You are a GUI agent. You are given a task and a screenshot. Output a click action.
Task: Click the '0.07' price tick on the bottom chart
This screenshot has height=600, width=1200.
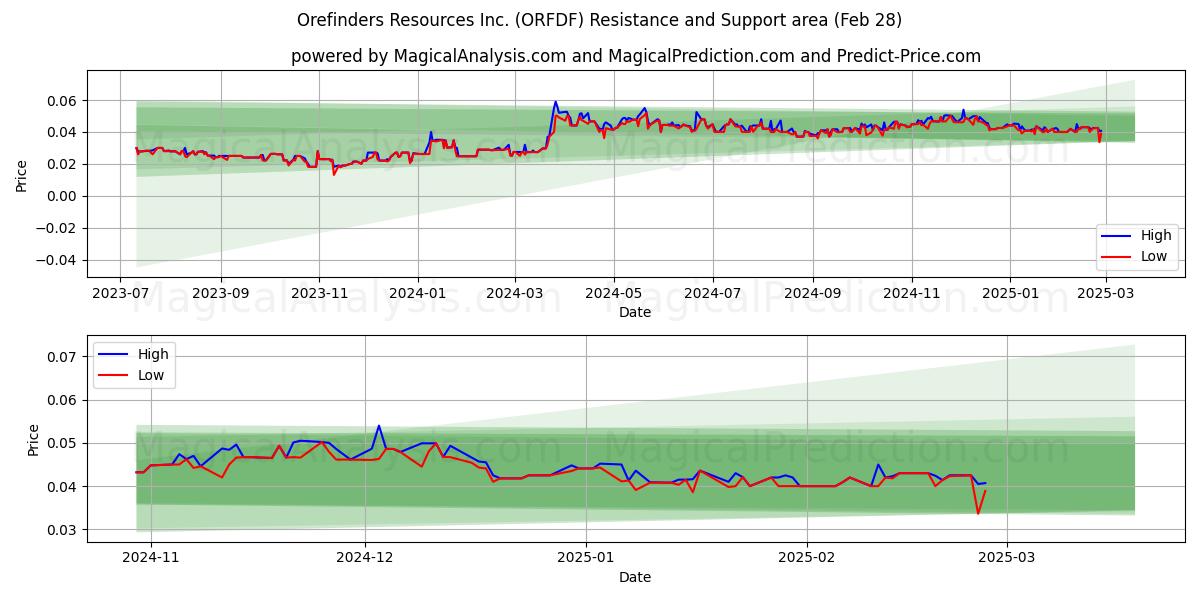(62, 357)
